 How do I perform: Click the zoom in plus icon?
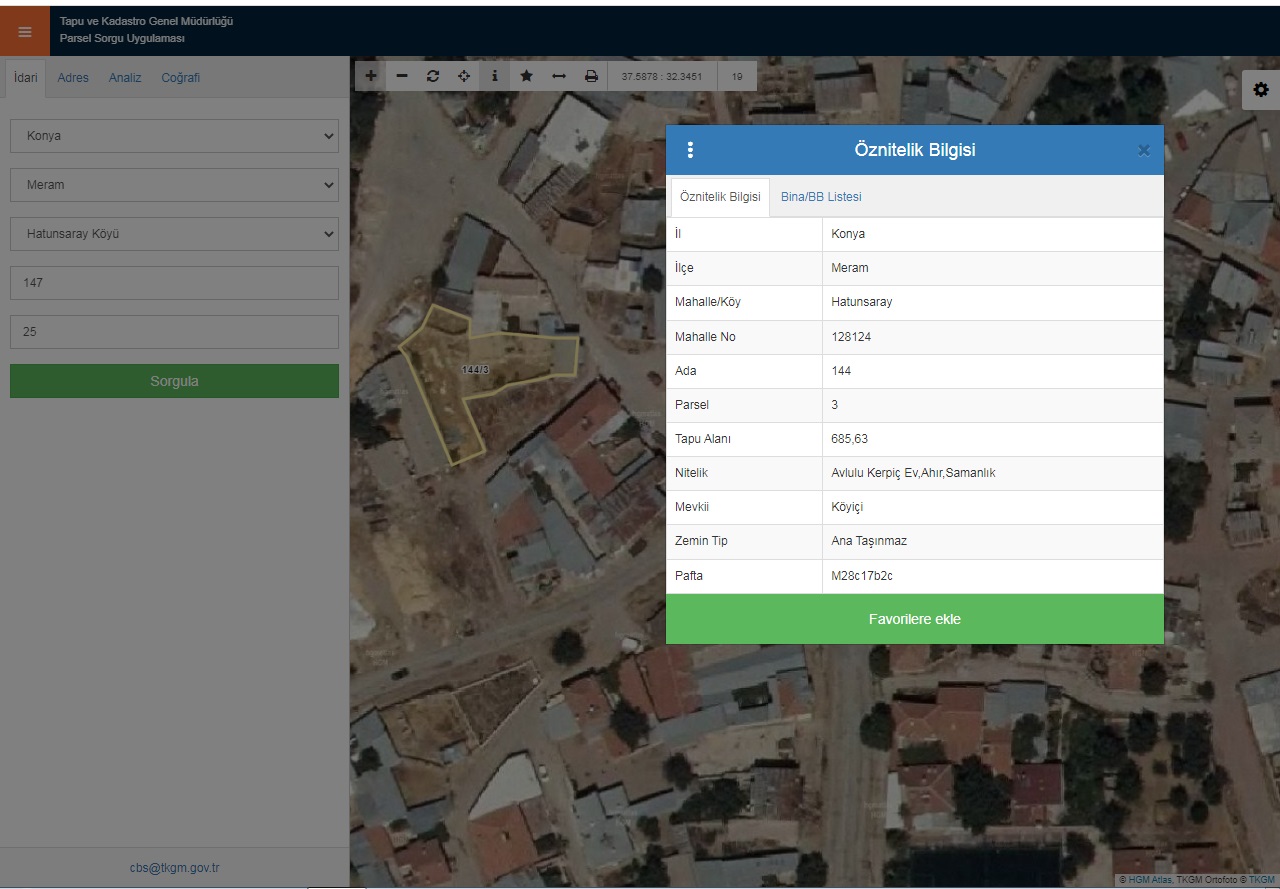pos(371,76)
